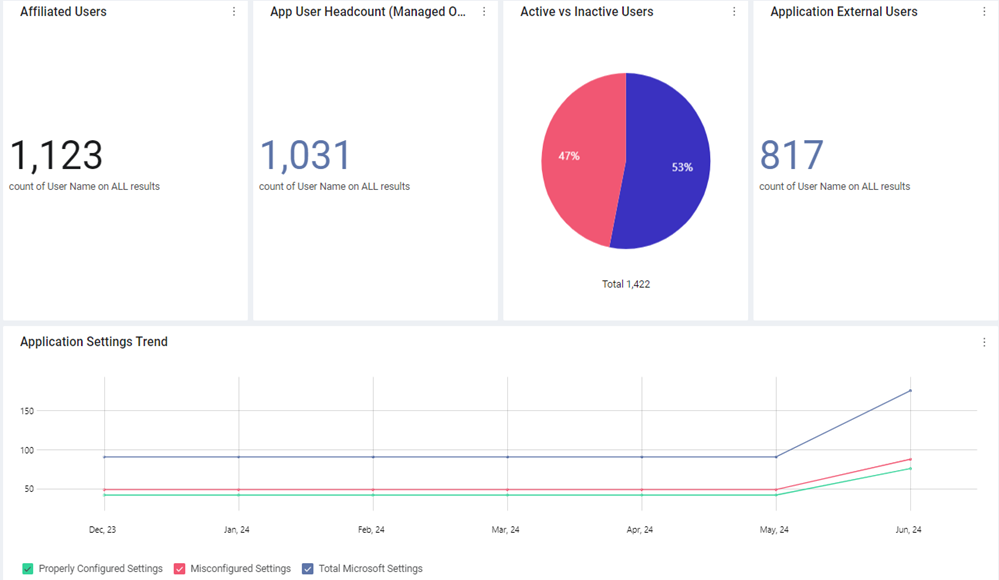
Task: Click the Jan, 24 axis label
Action: click(x=236, y=530)
